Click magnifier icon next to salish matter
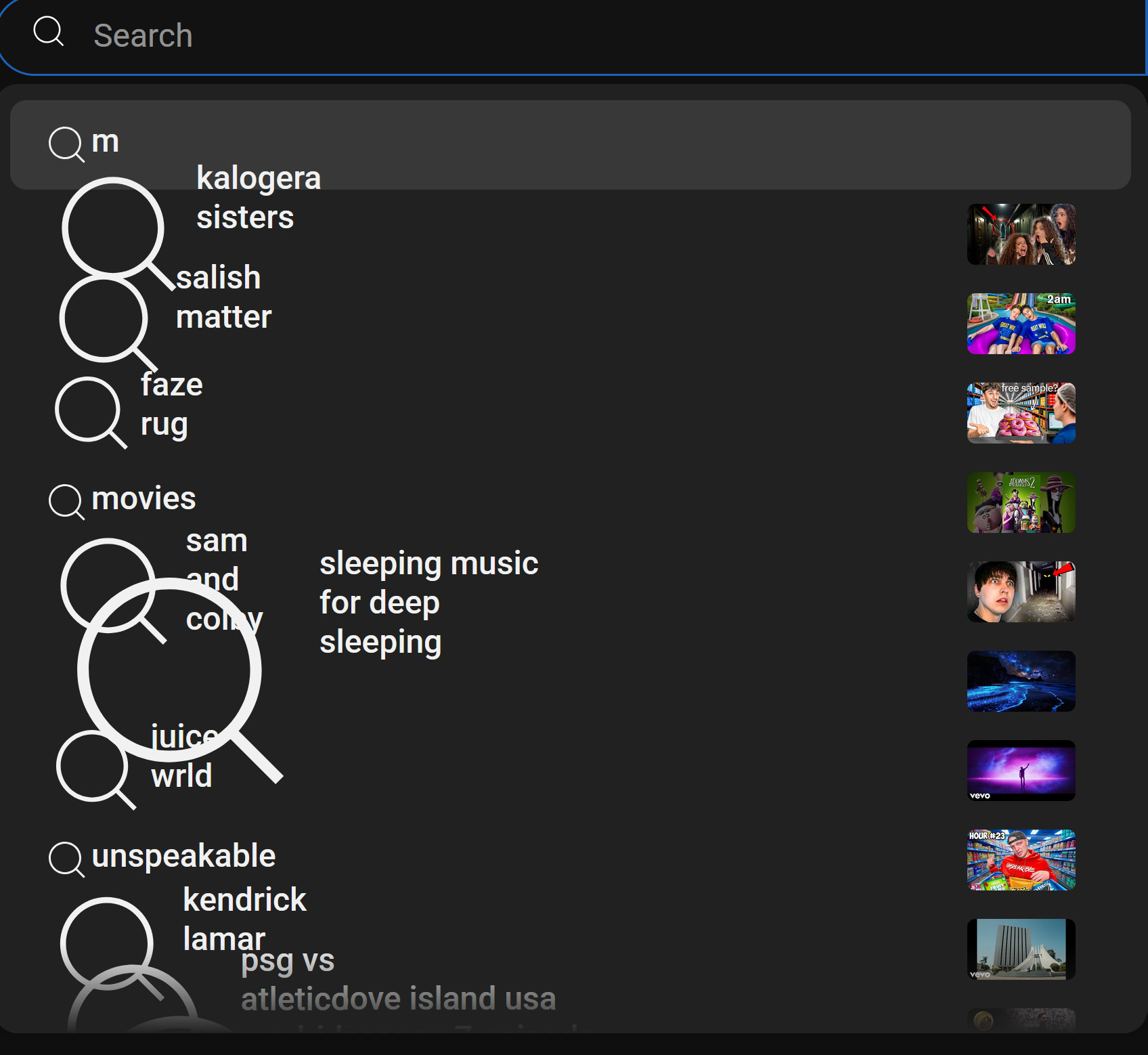Viewport: 1148px width, 1055px height. (x=108, y=323)
